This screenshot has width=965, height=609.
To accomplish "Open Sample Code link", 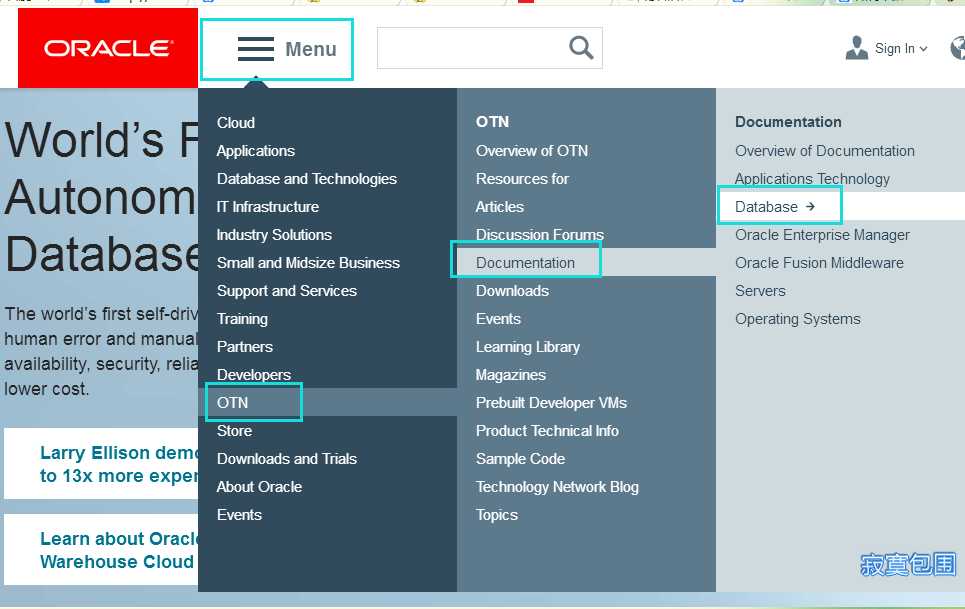I will point(520,459).
